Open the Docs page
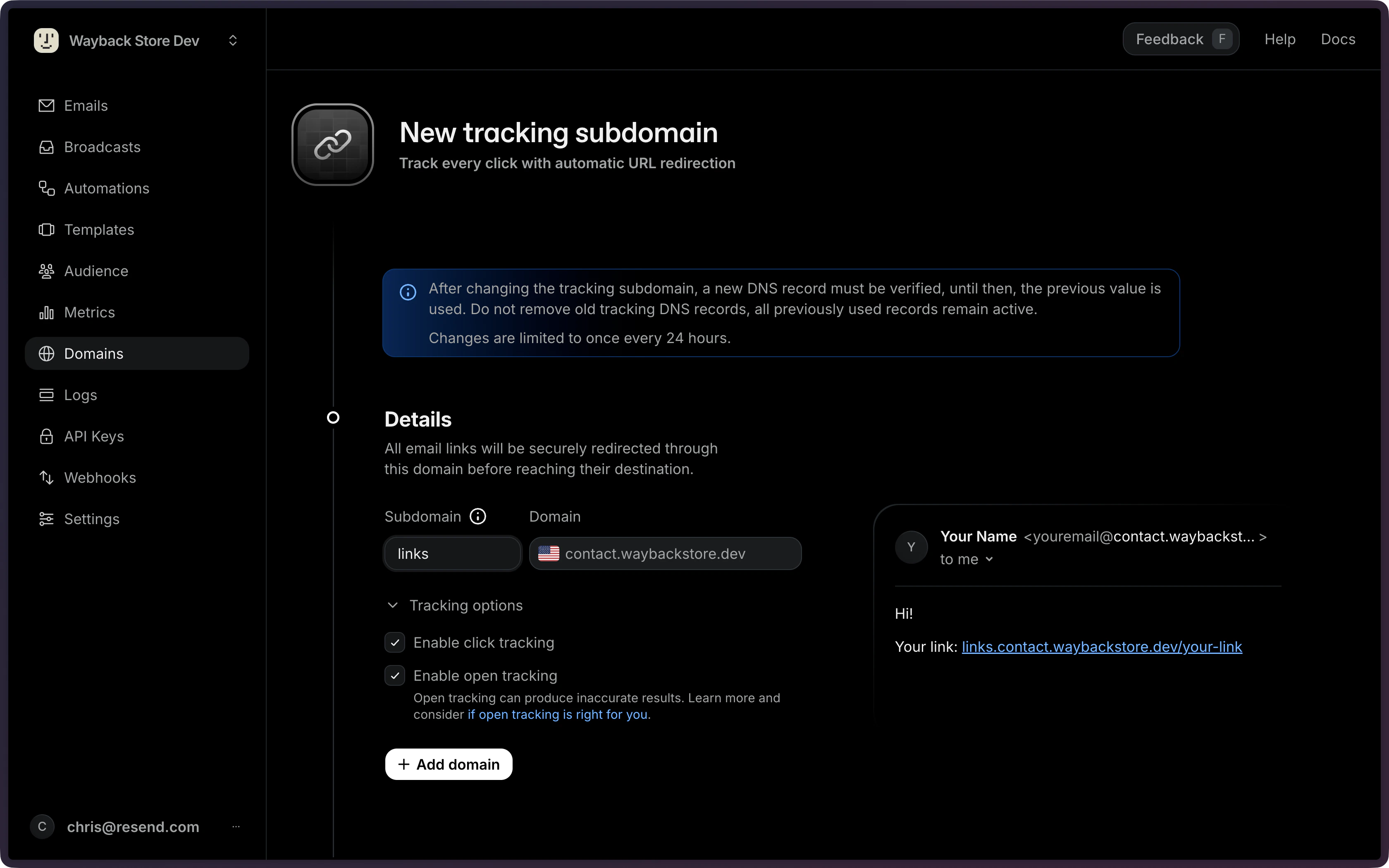1389x868 pixels. pyautogui.click(x=1338, y=39)
